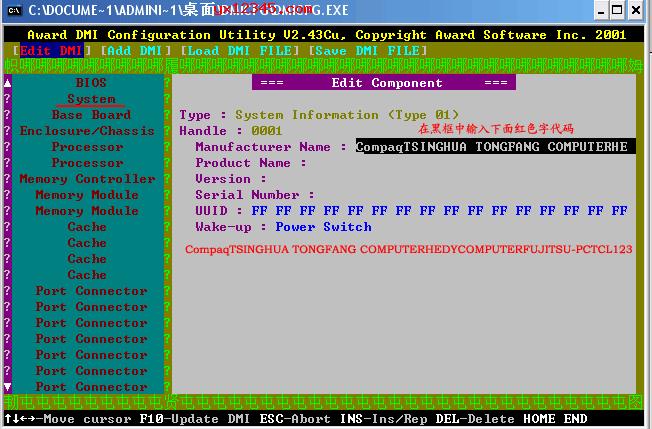Image resolution: width=652 pixels, height=429 pixels.
Task: Click the DEL-Delete hint in status bar
Action: [475, 419]
